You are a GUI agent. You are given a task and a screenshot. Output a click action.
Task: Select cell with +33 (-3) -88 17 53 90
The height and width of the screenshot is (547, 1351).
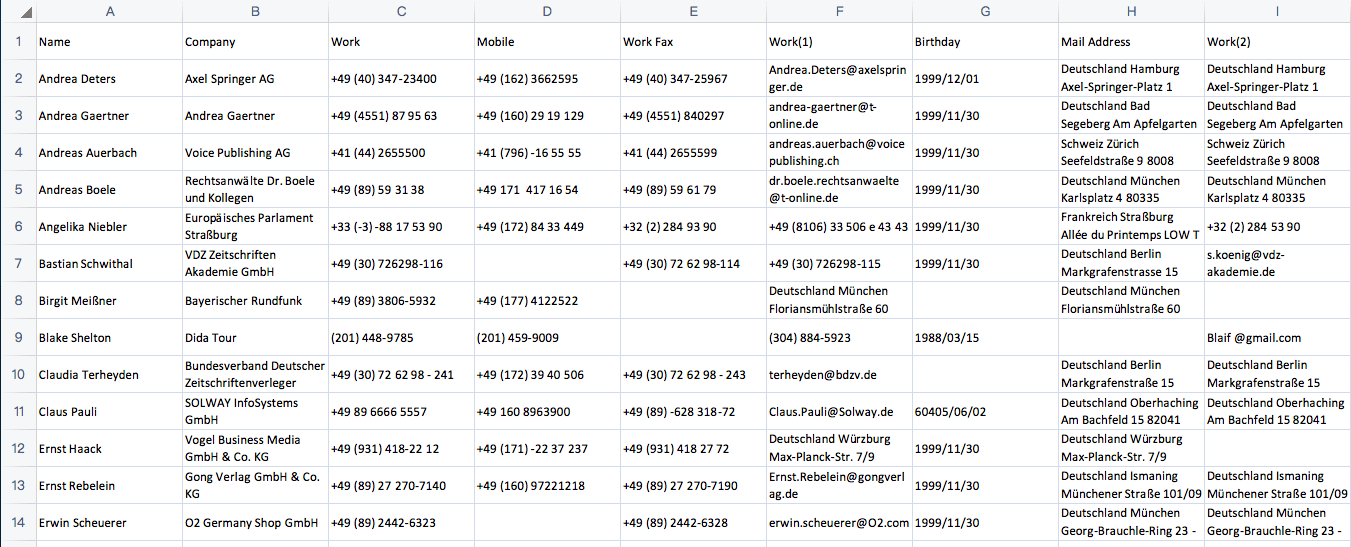tap(401, 227)
